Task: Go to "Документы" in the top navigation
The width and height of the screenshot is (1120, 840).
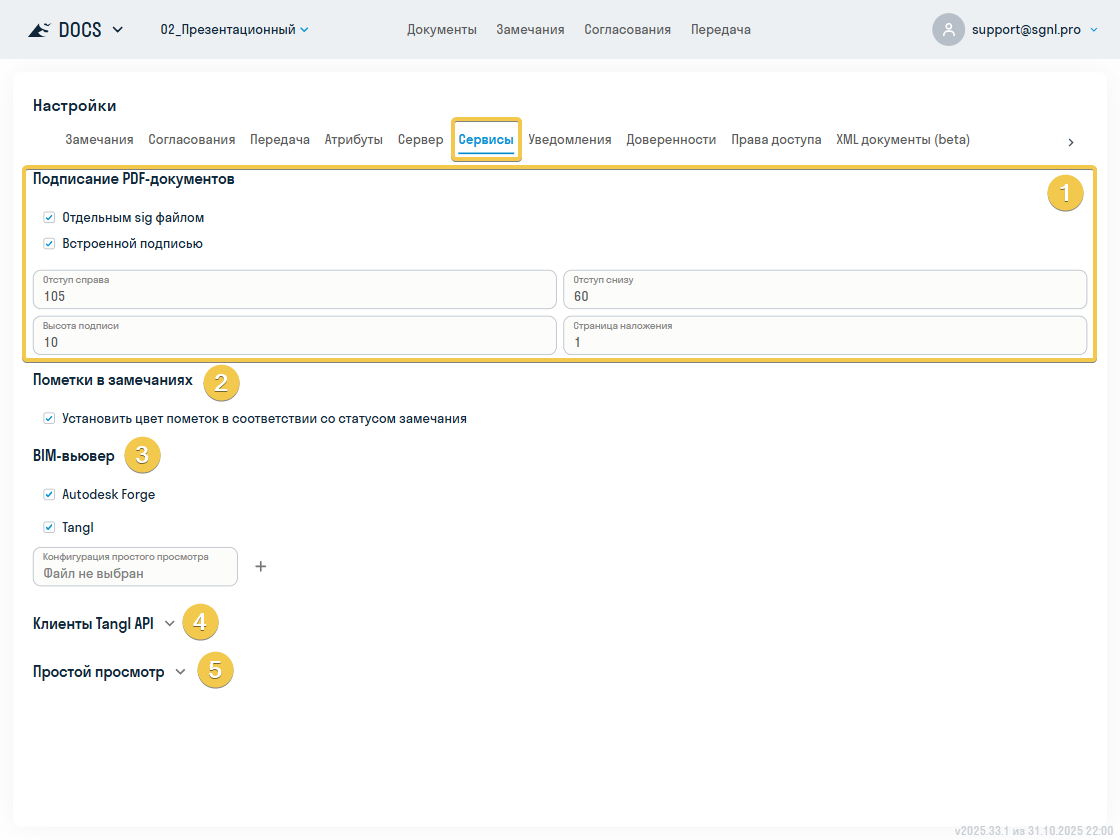Action: pyautogui.click(x=441, y=30)
